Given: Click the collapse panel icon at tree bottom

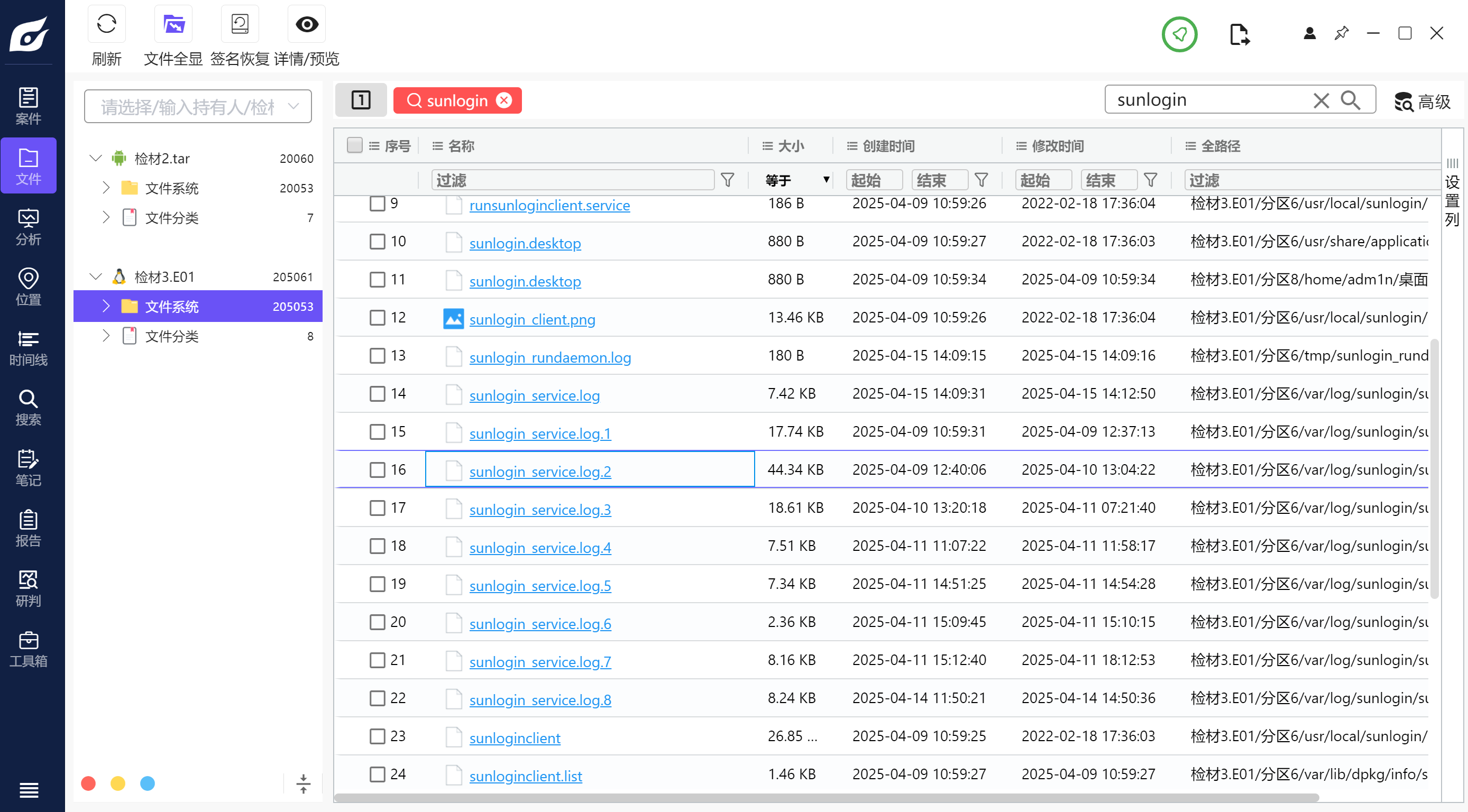Looking at the screenshot, I should [303, 783].
